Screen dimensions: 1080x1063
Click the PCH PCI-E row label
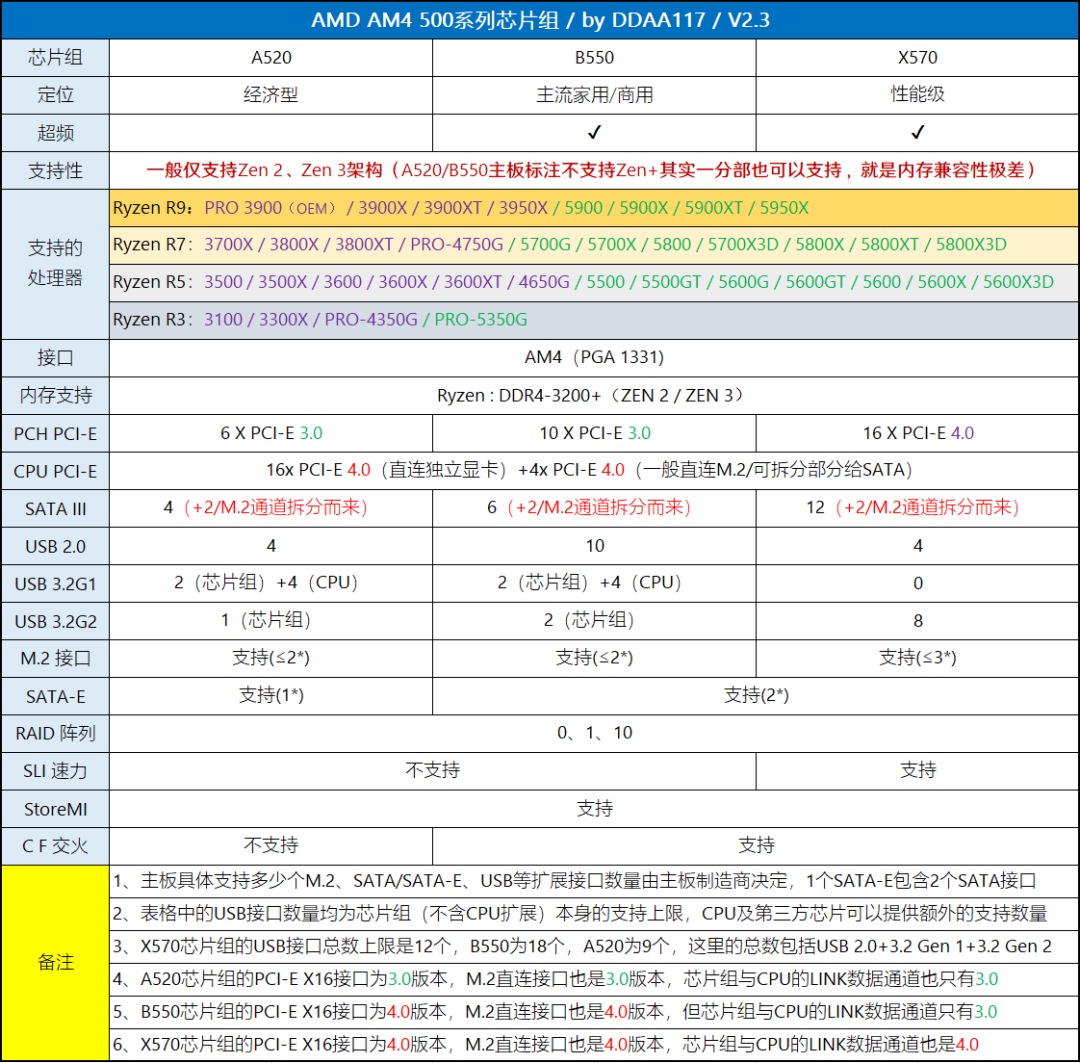tap(55, 433)
